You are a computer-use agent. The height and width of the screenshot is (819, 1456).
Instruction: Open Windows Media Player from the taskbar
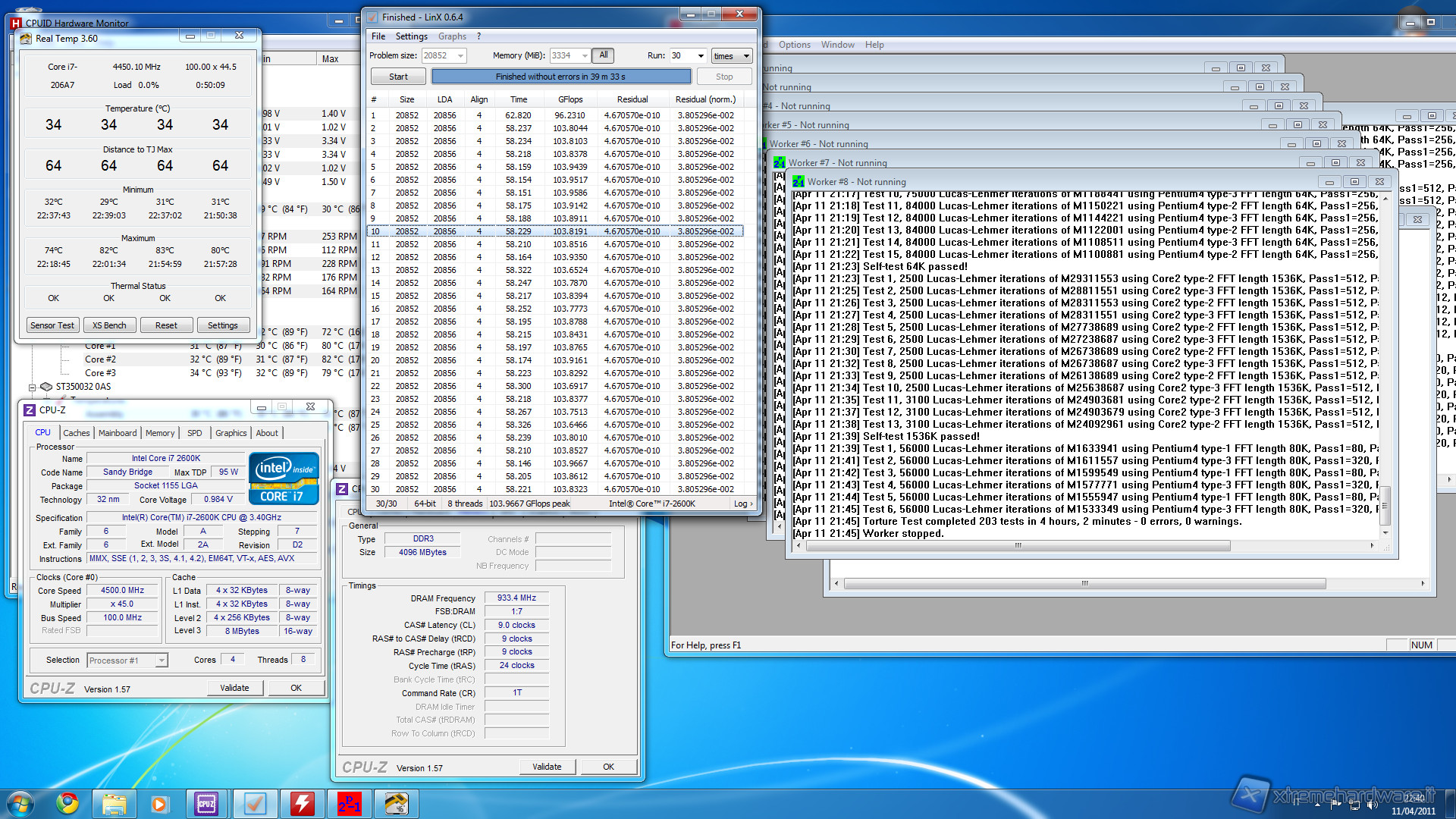point(159,803)
